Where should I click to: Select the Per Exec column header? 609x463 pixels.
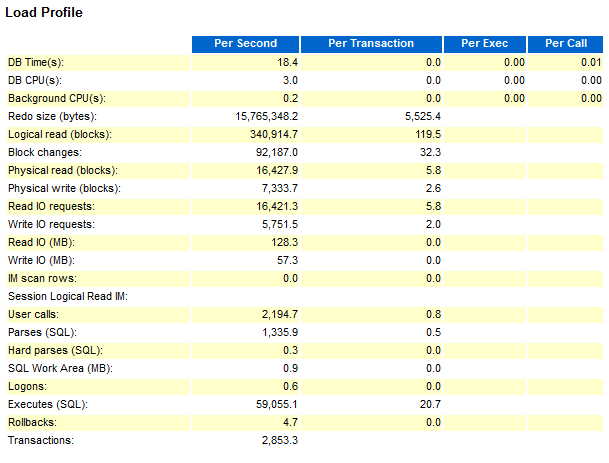click(485, 44)
